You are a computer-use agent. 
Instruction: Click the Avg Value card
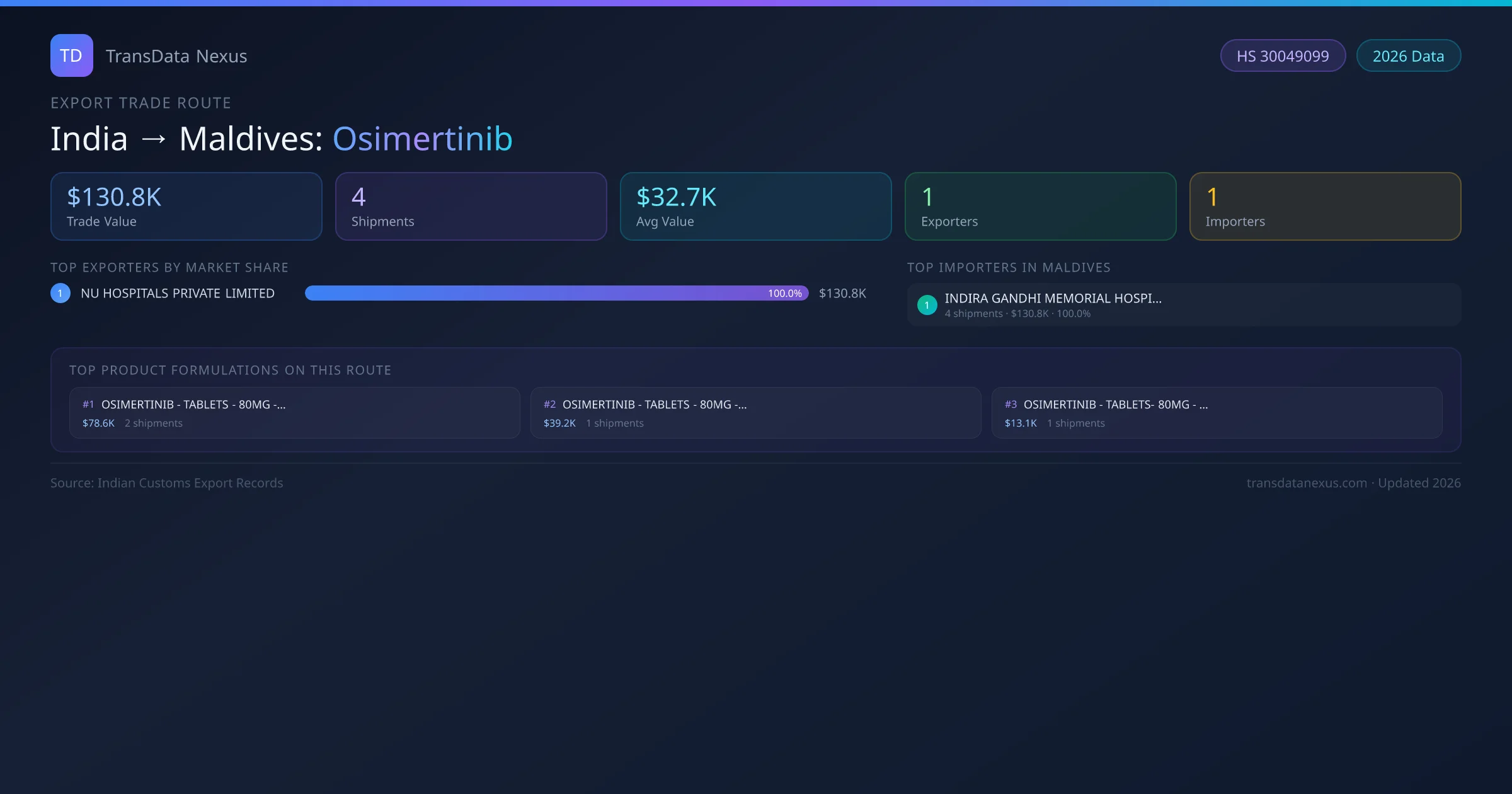pyautogui.click(x=755, y=206)
